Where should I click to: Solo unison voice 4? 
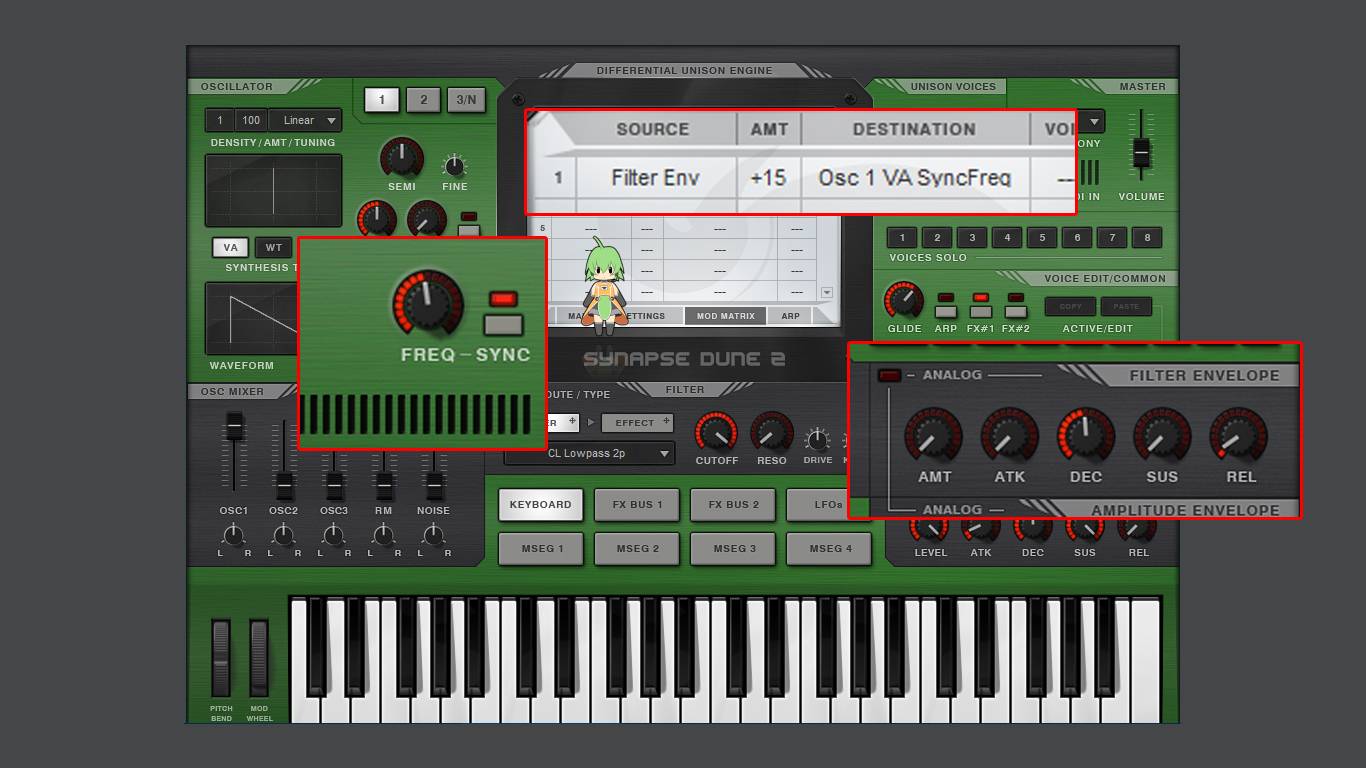click(x=1007, y=238)
